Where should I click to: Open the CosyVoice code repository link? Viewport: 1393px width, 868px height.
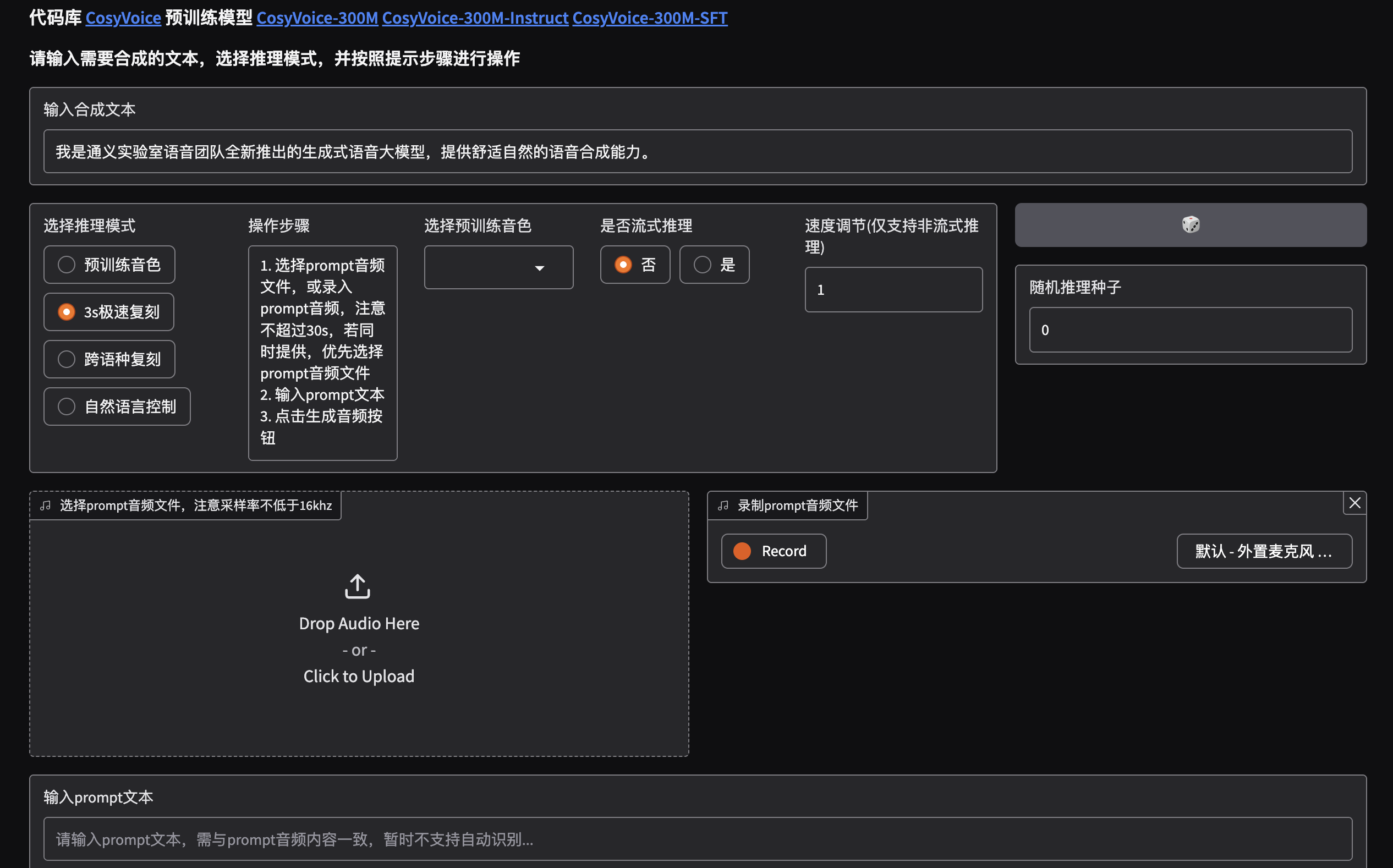point(123,17)
